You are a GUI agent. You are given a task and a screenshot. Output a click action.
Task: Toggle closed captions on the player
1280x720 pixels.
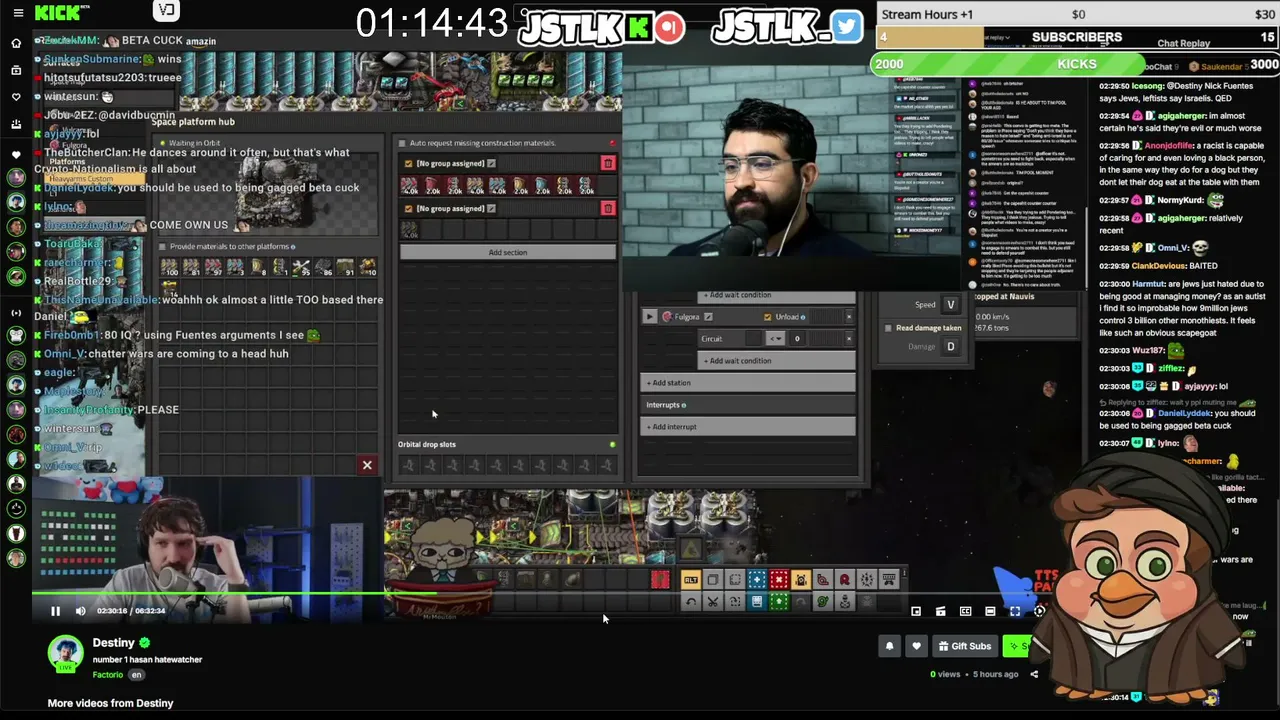click(x=965, y=611)
